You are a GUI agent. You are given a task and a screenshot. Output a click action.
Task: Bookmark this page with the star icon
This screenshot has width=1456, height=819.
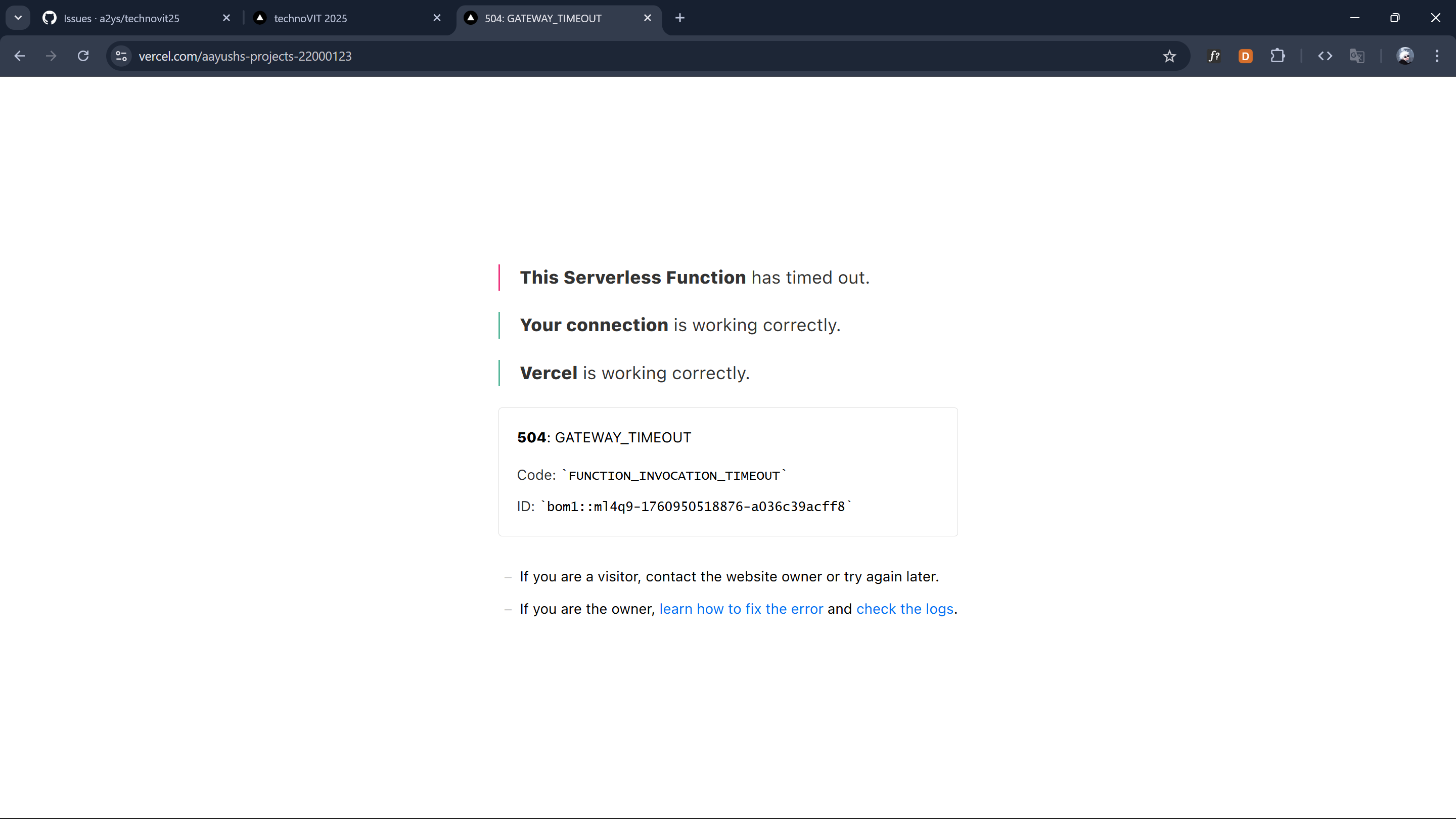1169,56
